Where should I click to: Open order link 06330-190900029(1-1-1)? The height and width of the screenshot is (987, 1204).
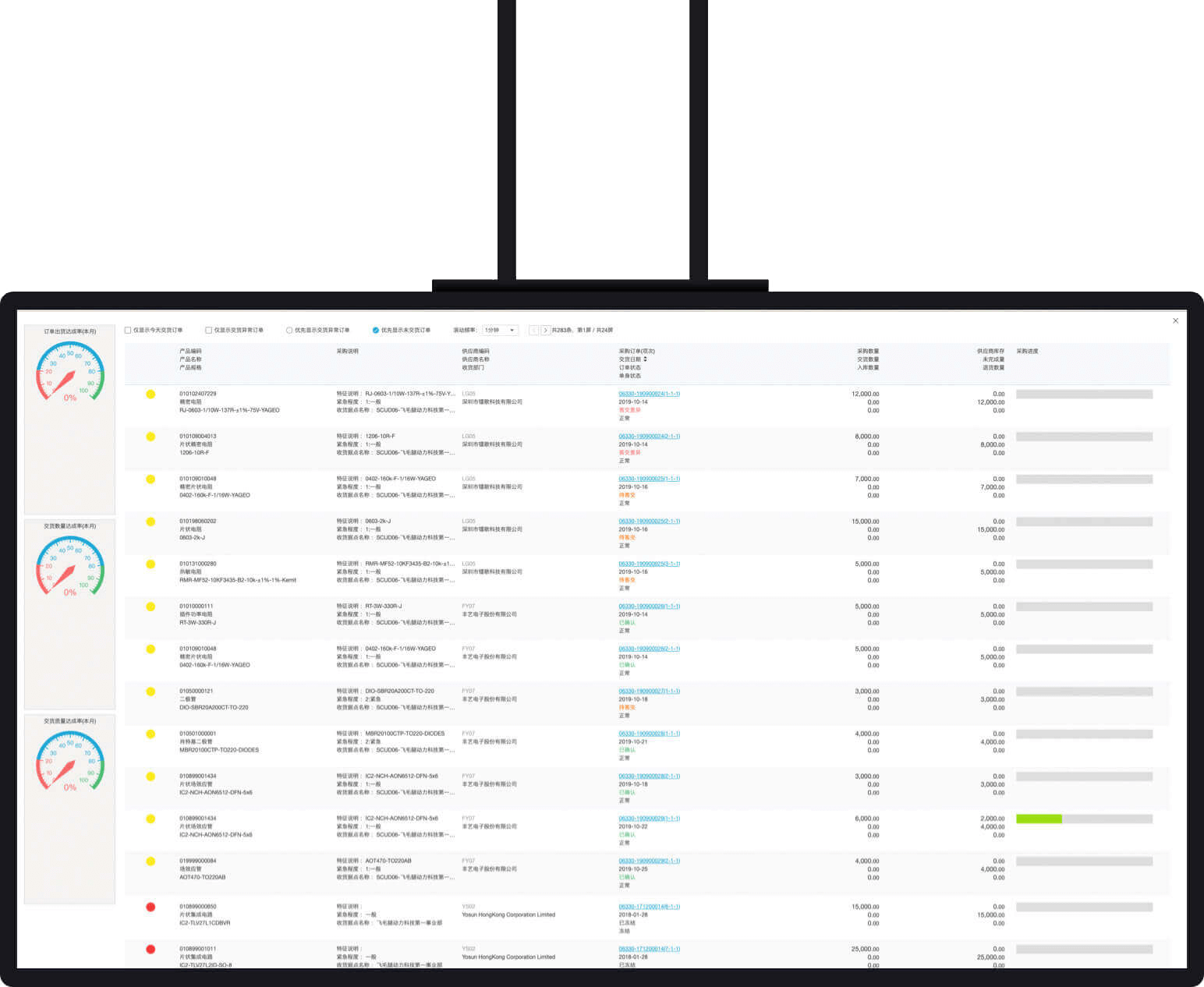pos(649,819)
